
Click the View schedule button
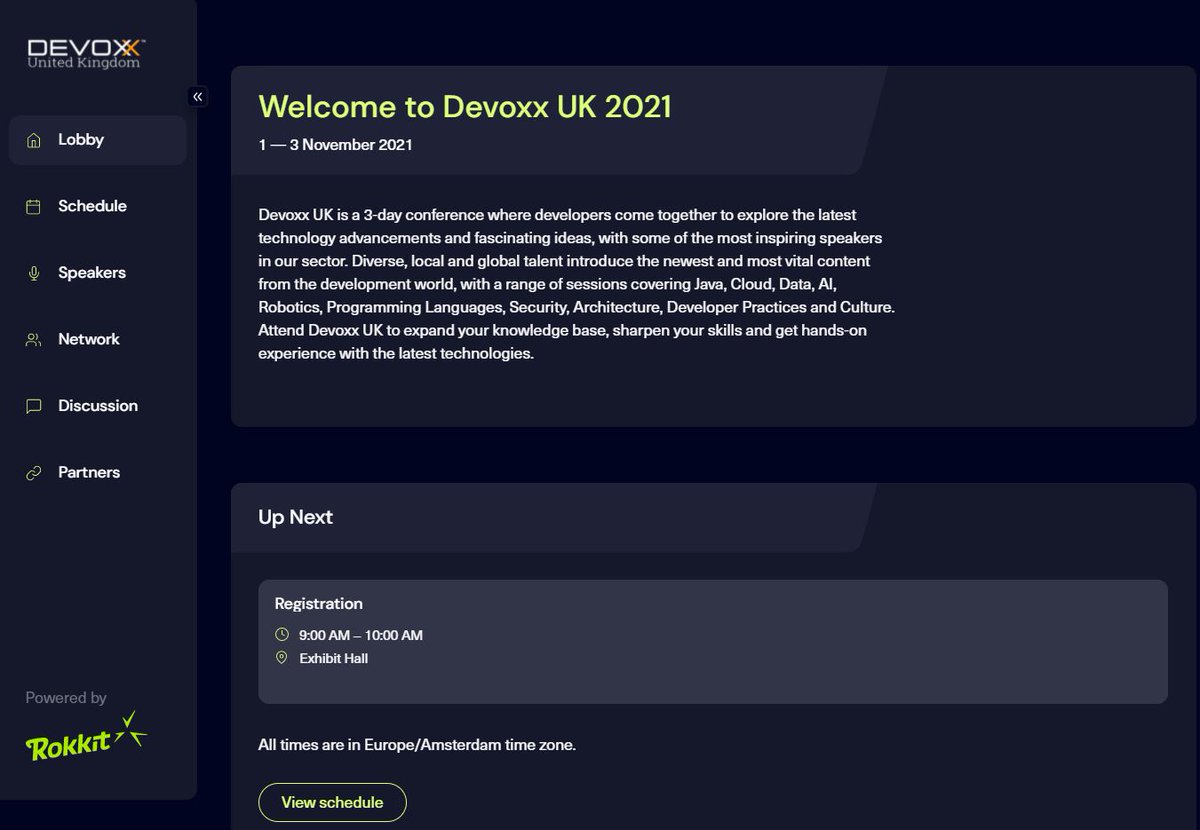(333, 802)
